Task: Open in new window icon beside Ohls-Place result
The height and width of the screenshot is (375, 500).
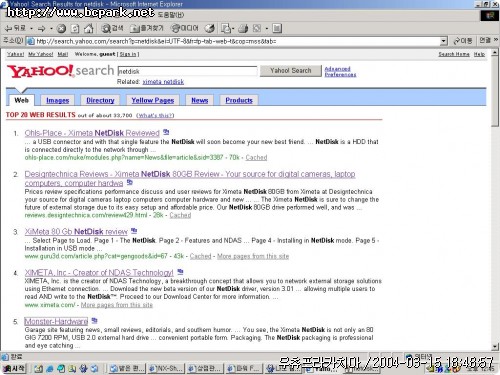Action: pos(166,132)
